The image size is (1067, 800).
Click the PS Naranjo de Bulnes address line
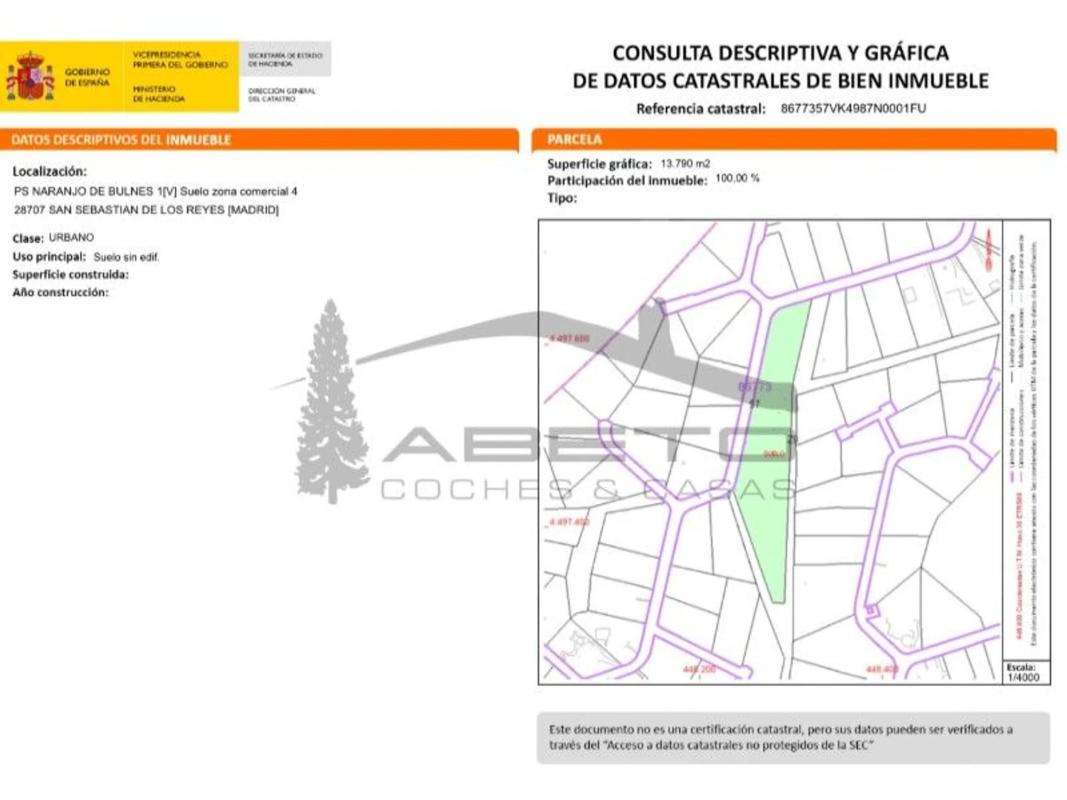click(155, 191)
